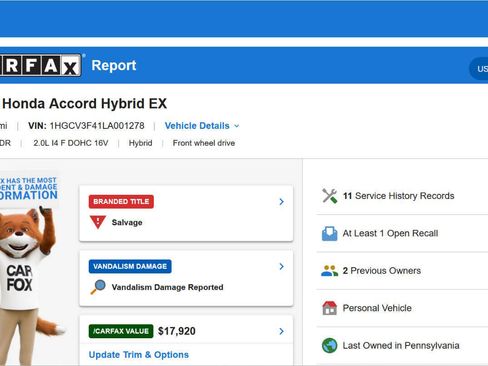The image size is (488, 366).
Task: Click the Report header title
Action: pyautogui.click(x=114, y=65)
